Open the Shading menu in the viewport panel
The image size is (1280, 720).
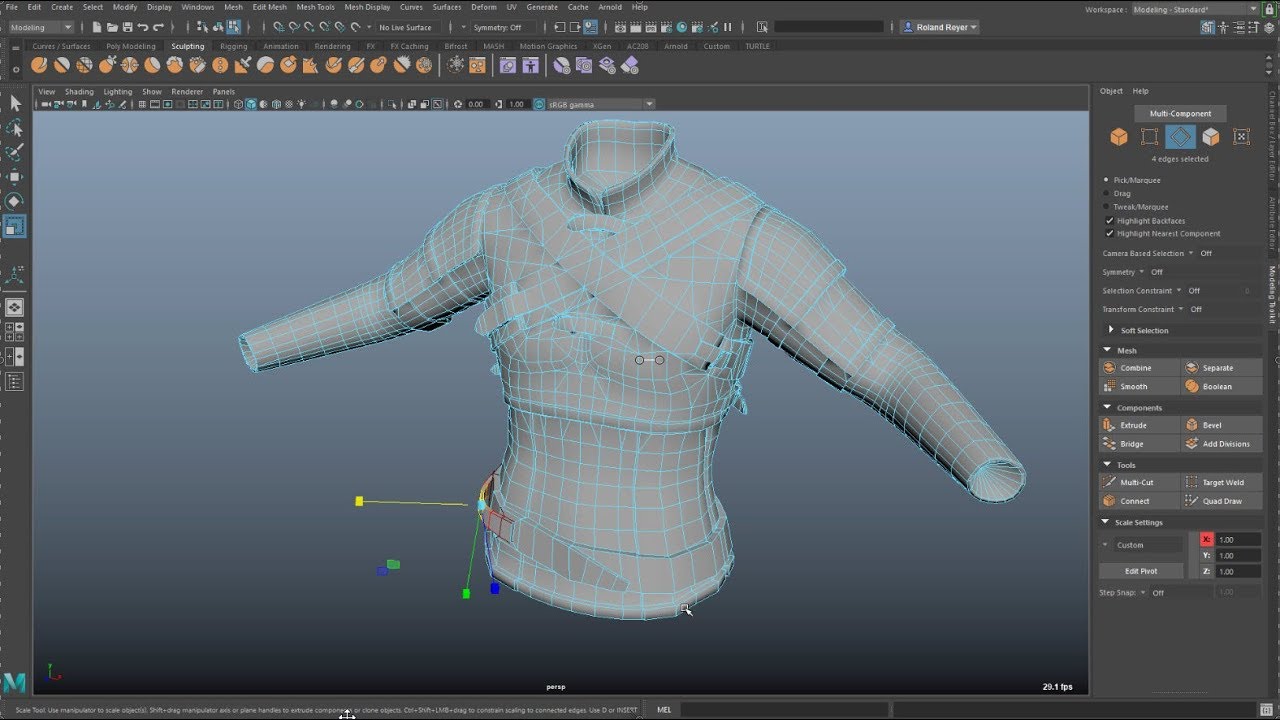coord(79,91)
